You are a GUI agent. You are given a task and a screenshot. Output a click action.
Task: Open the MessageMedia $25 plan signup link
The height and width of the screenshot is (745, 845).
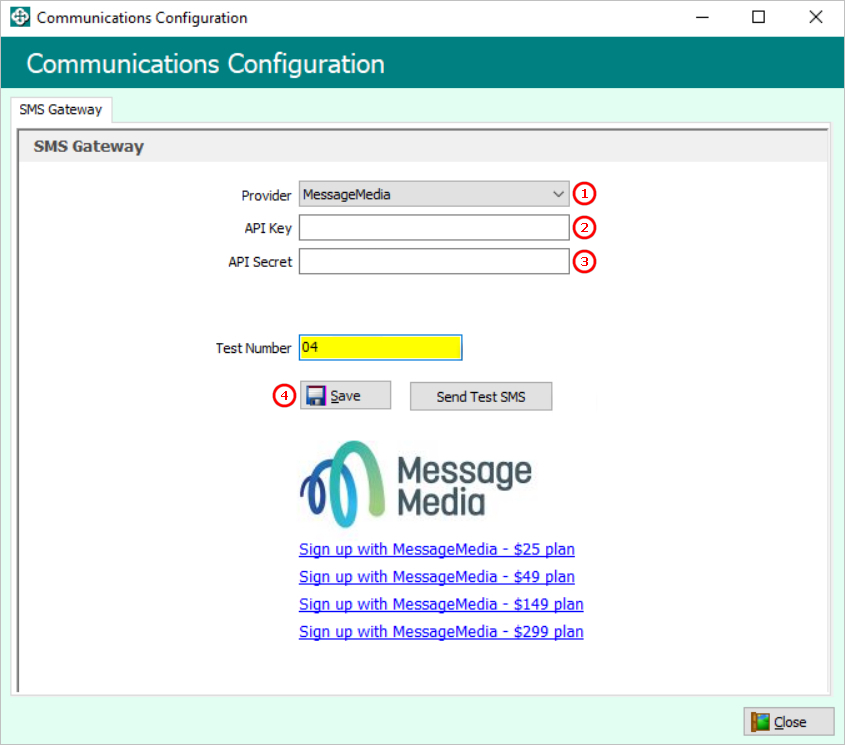pos(437,549)
